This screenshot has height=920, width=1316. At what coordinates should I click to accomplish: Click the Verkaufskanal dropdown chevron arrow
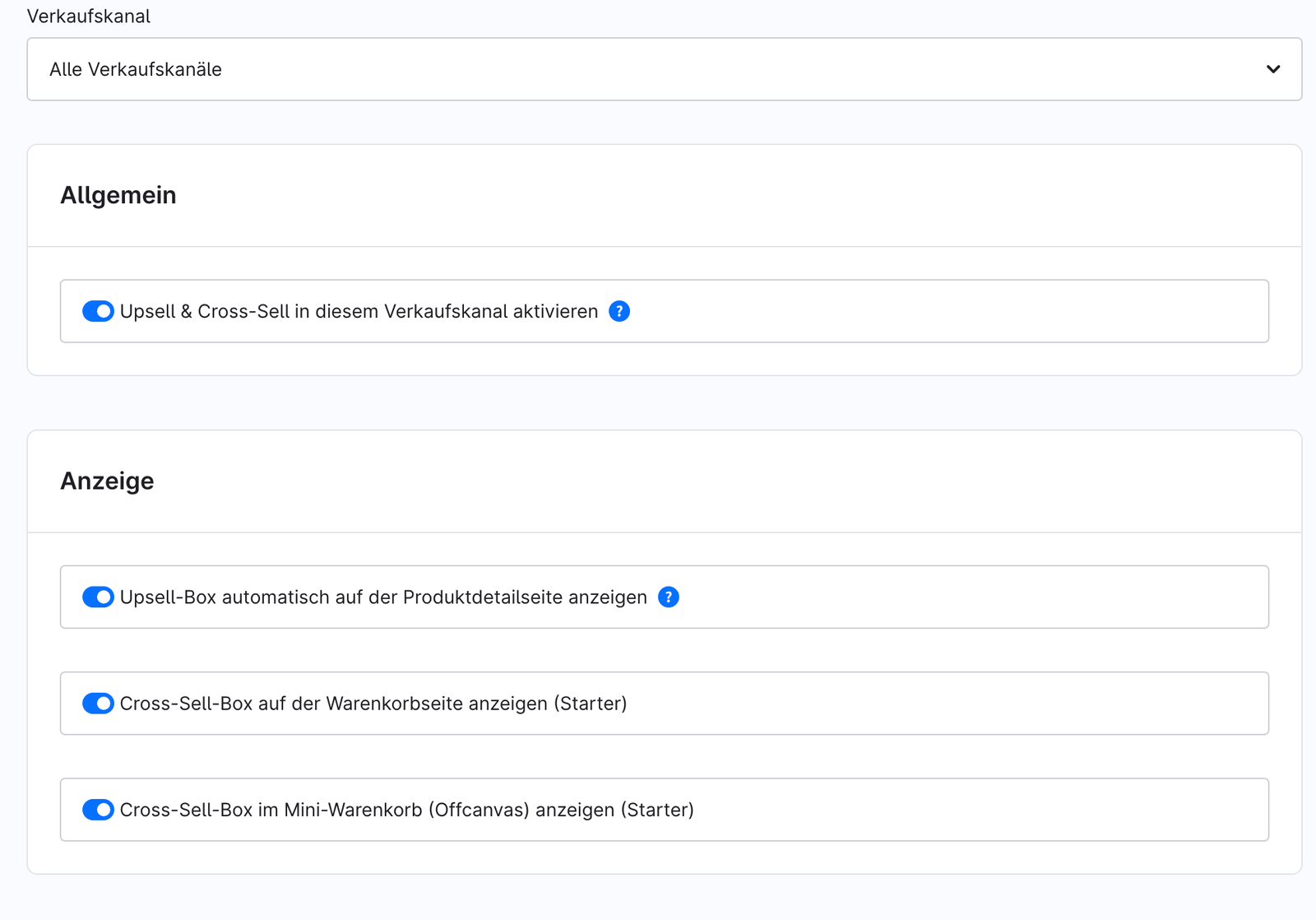[1273, 69]
